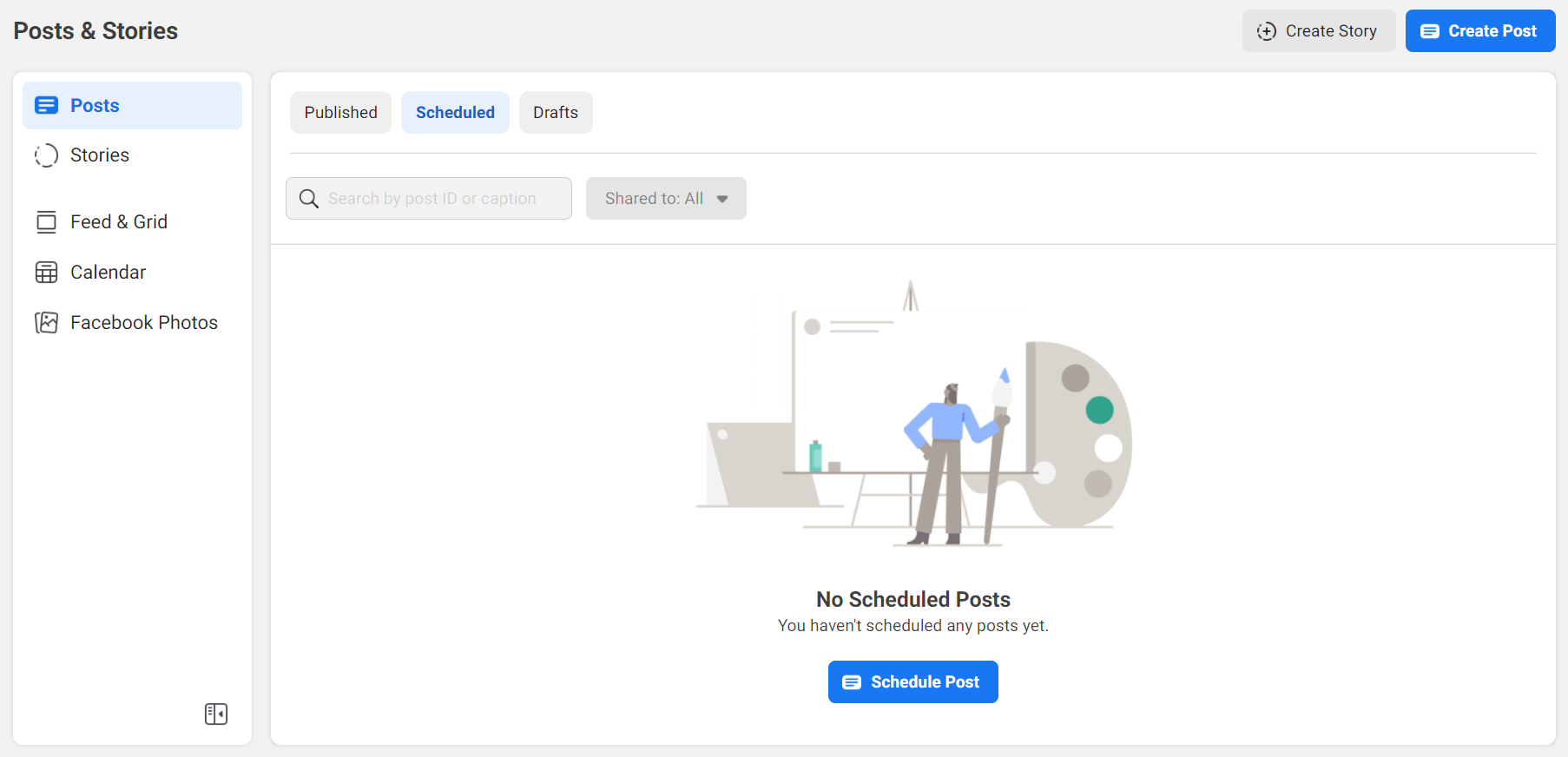Open Calendar using its grid icon

(46, 272)
